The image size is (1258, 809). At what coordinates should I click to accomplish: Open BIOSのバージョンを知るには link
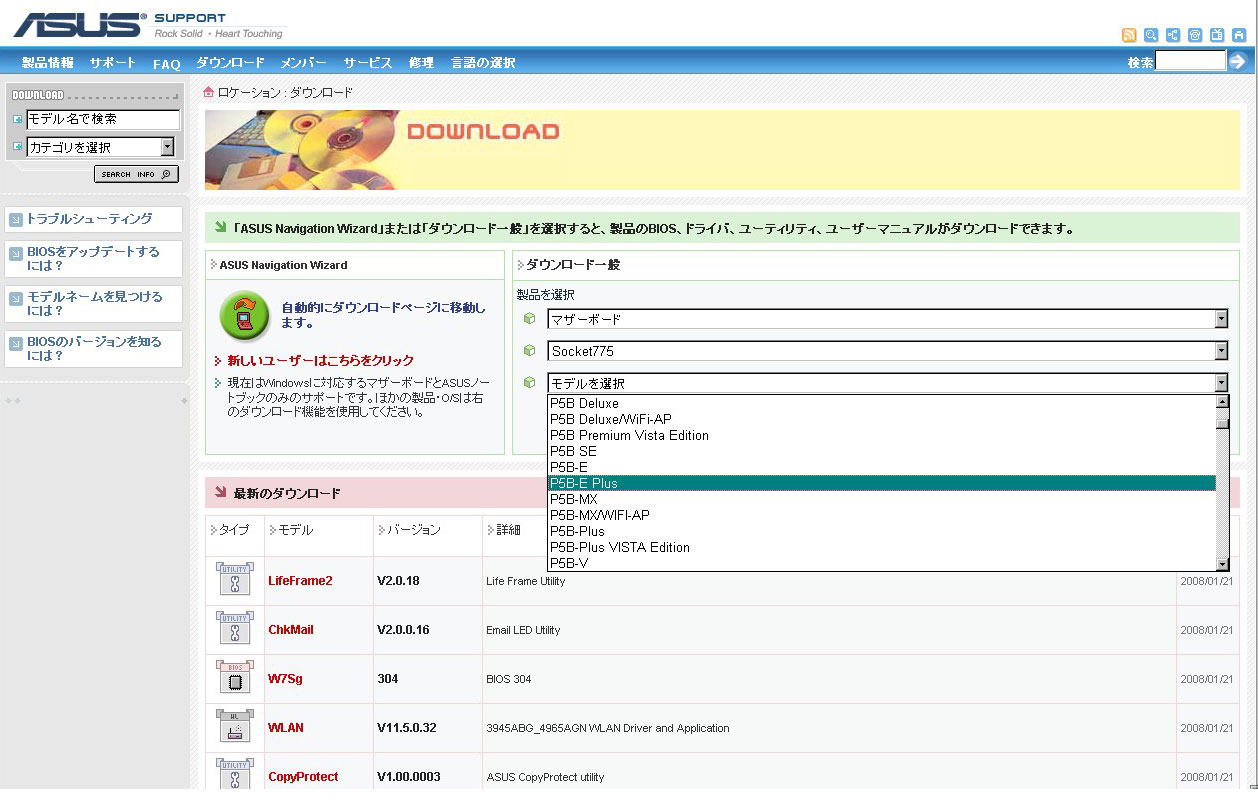[94, 348]
